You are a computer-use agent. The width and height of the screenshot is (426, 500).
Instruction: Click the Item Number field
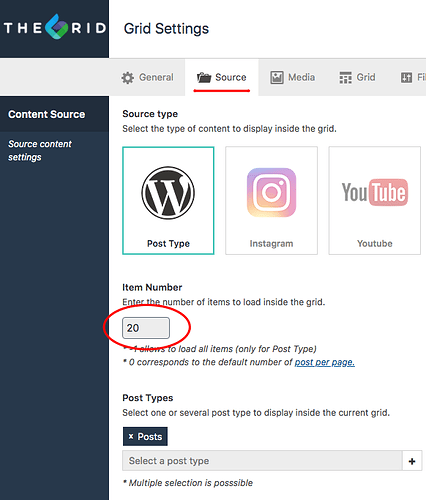146,328
